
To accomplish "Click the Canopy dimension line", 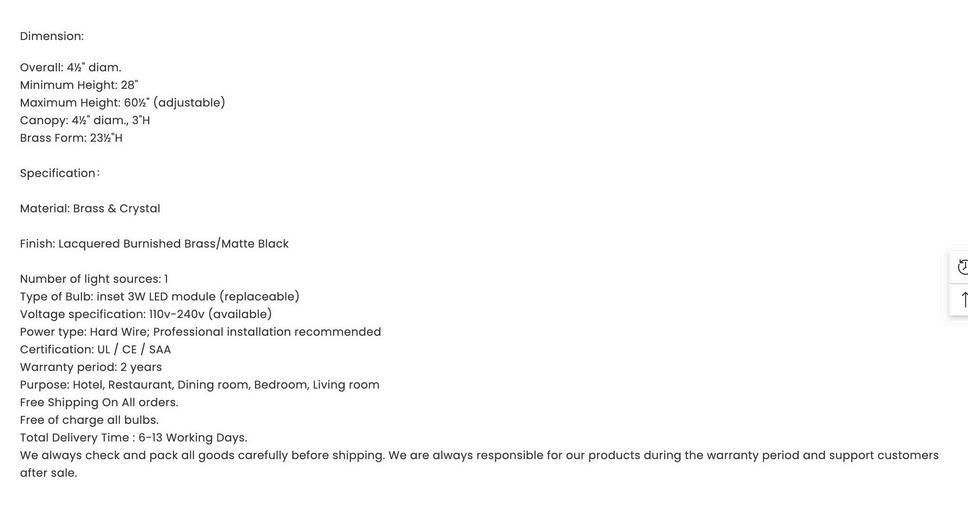I will pyautogui.click(x=85, y=120).
